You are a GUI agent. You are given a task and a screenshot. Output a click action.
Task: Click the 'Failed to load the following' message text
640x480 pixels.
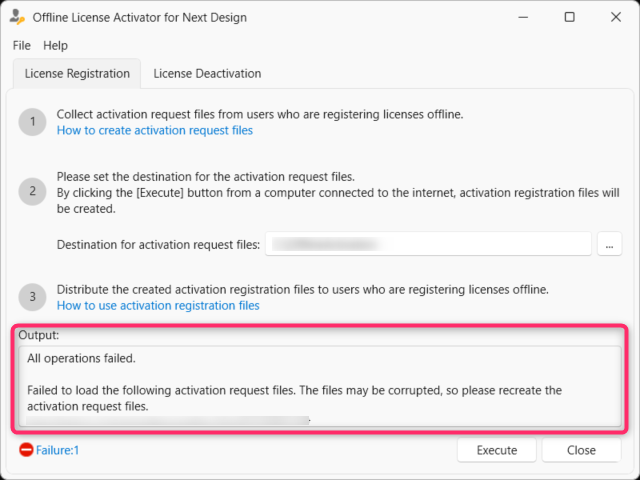[x=294, y=398]
